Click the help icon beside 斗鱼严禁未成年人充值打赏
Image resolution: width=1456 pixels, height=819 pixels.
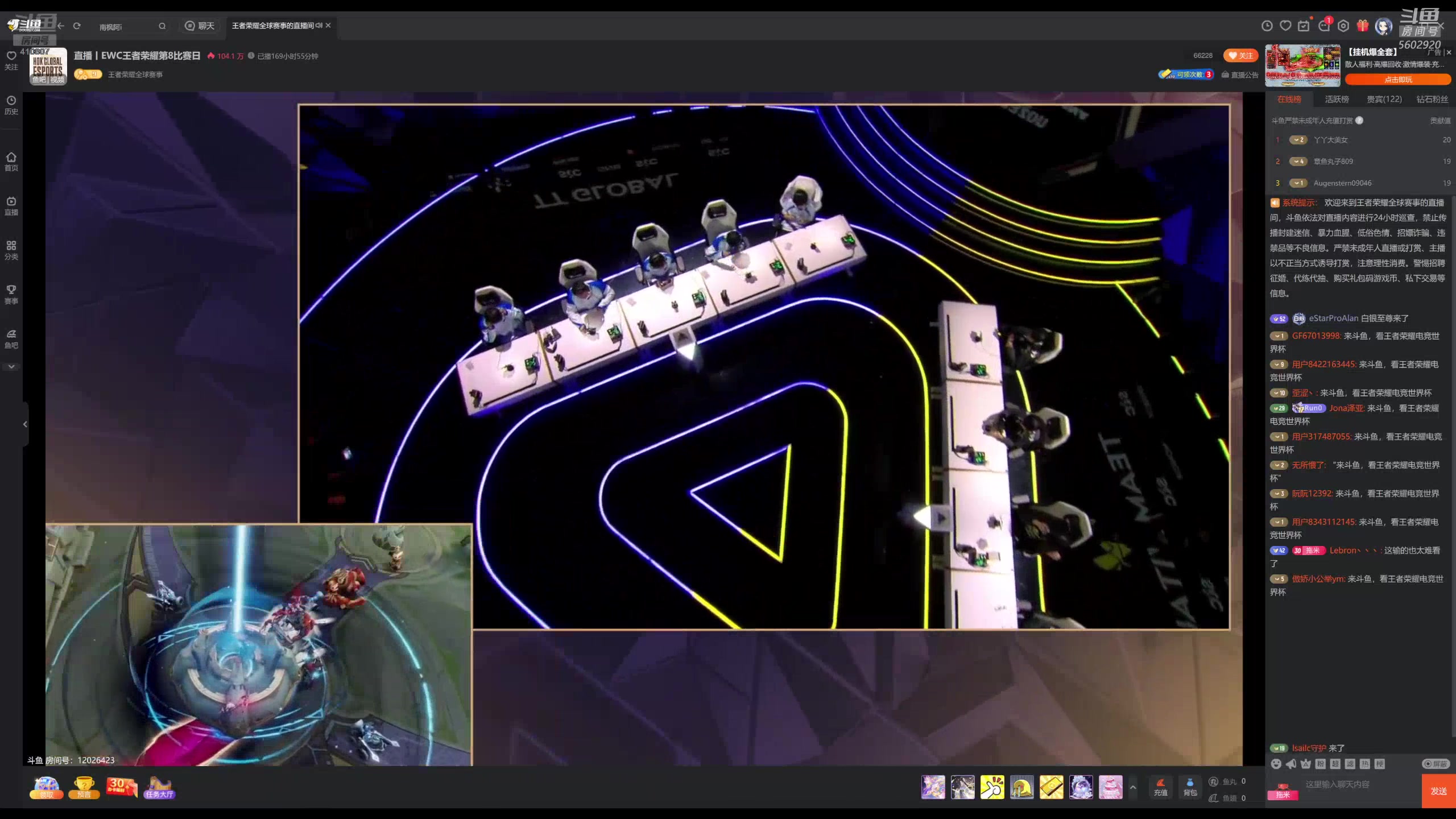1359,121
